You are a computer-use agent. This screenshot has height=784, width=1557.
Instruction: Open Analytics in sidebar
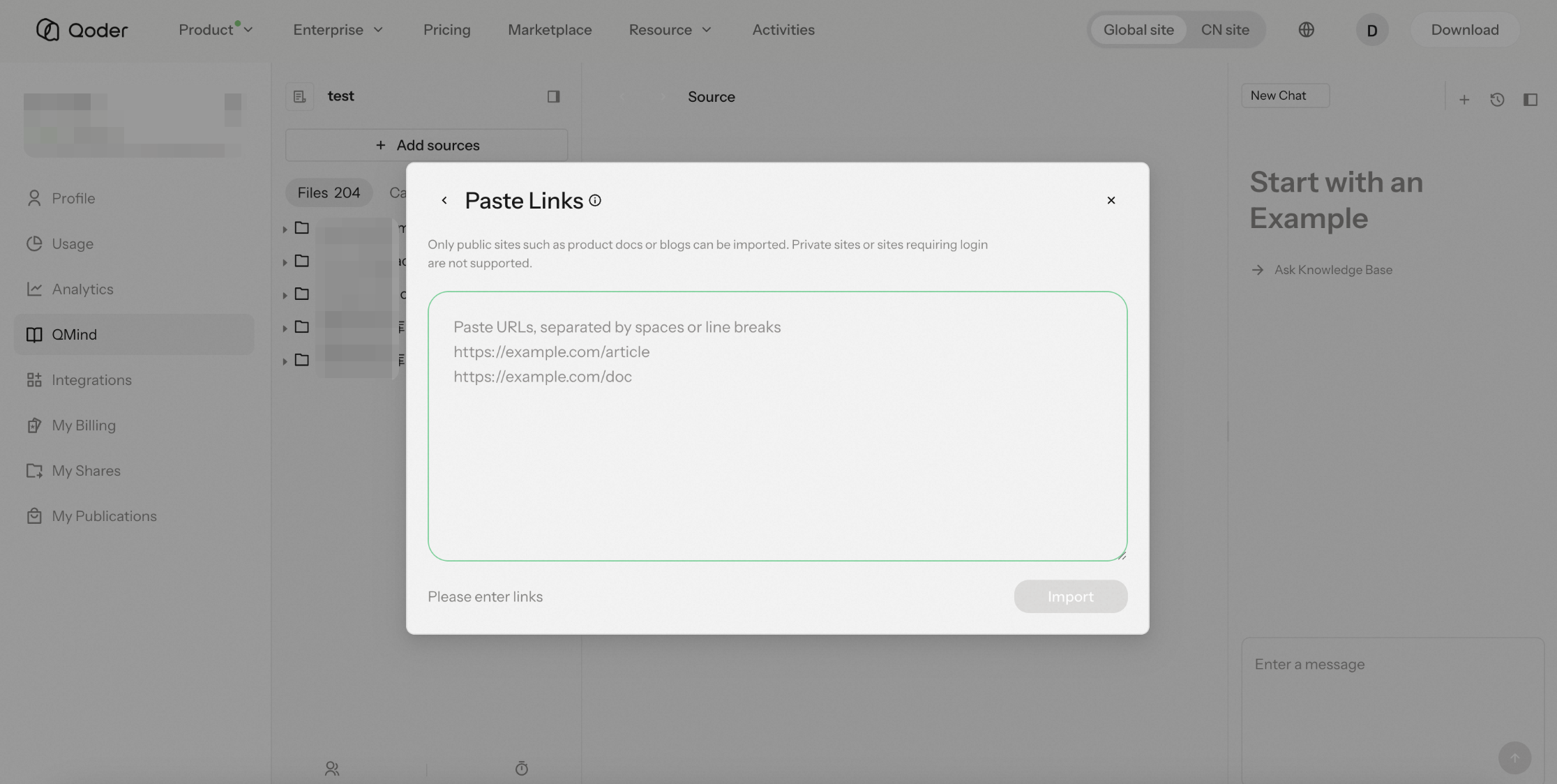[134, 289]
